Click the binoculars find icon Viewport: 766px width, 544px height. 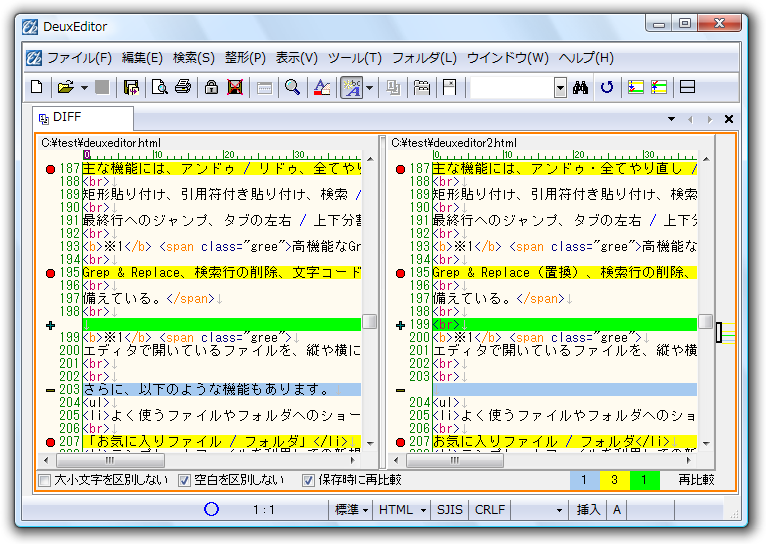(580, 87)
